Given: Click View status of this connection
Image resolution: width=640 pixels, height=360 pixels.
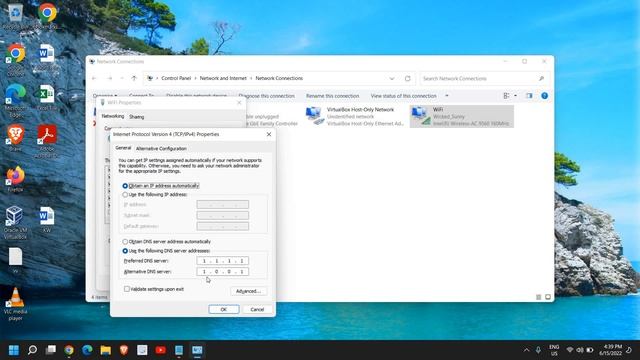Looking at the screenshot, I should point(404,96).
